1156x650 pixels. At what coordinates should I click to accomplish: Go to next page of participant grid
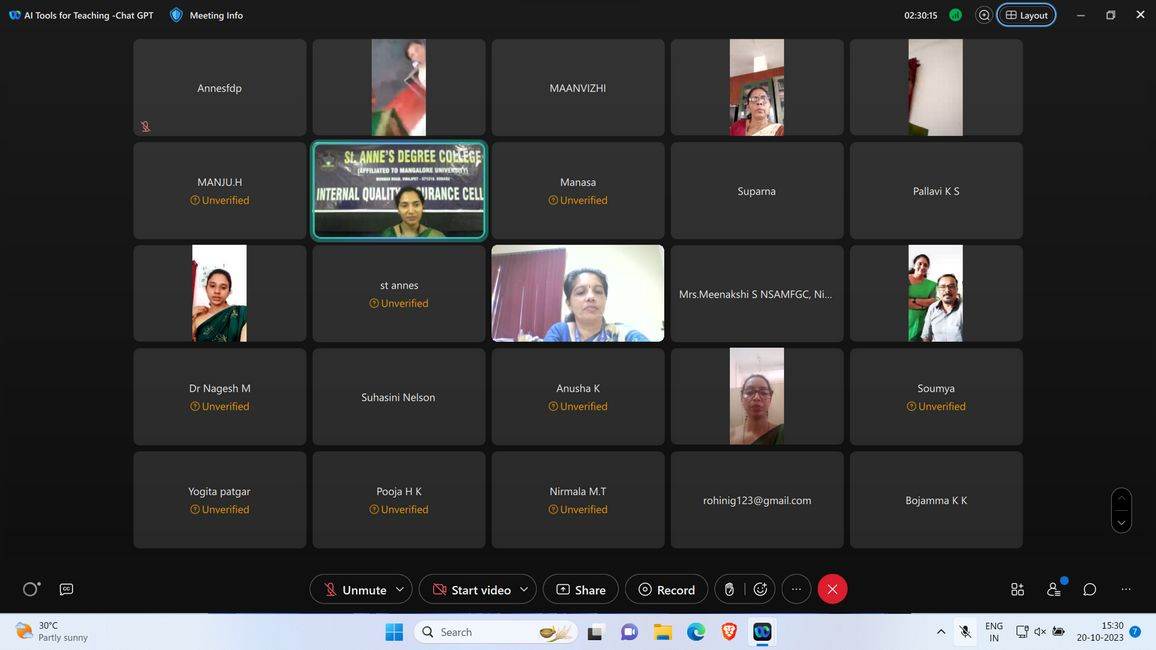coord(1121,522)
